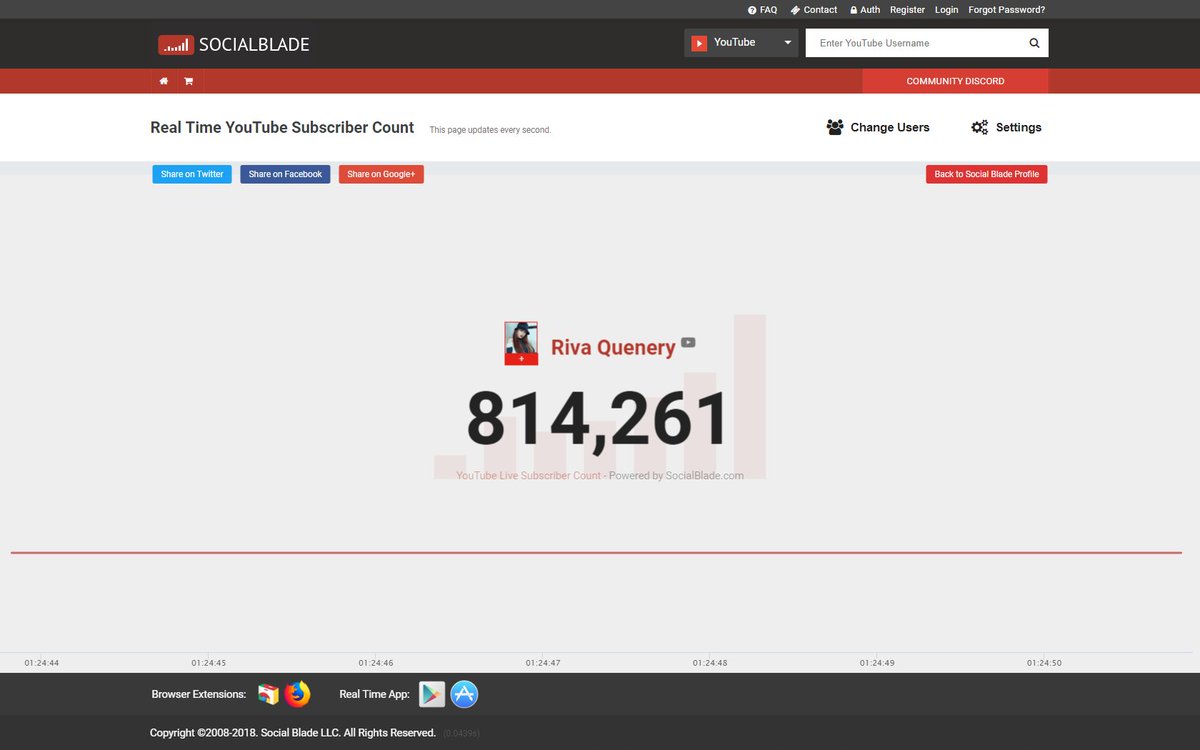Click the 01:24:44 time label on chart

(41, 663)
